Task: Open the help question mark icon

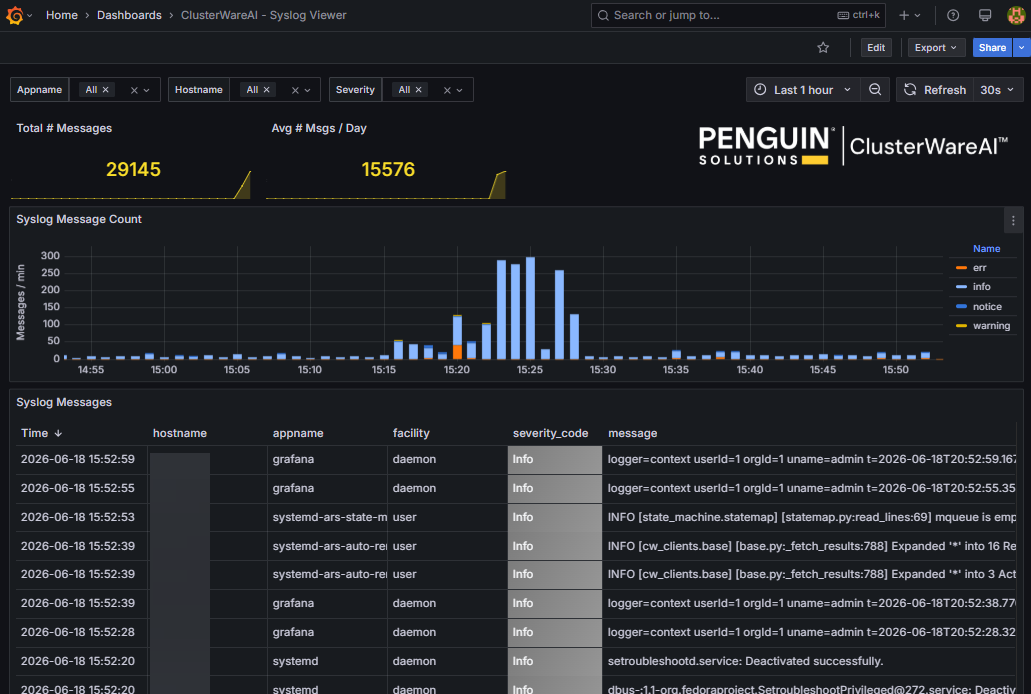Action: pyautogui.click(x=953, y=15)
